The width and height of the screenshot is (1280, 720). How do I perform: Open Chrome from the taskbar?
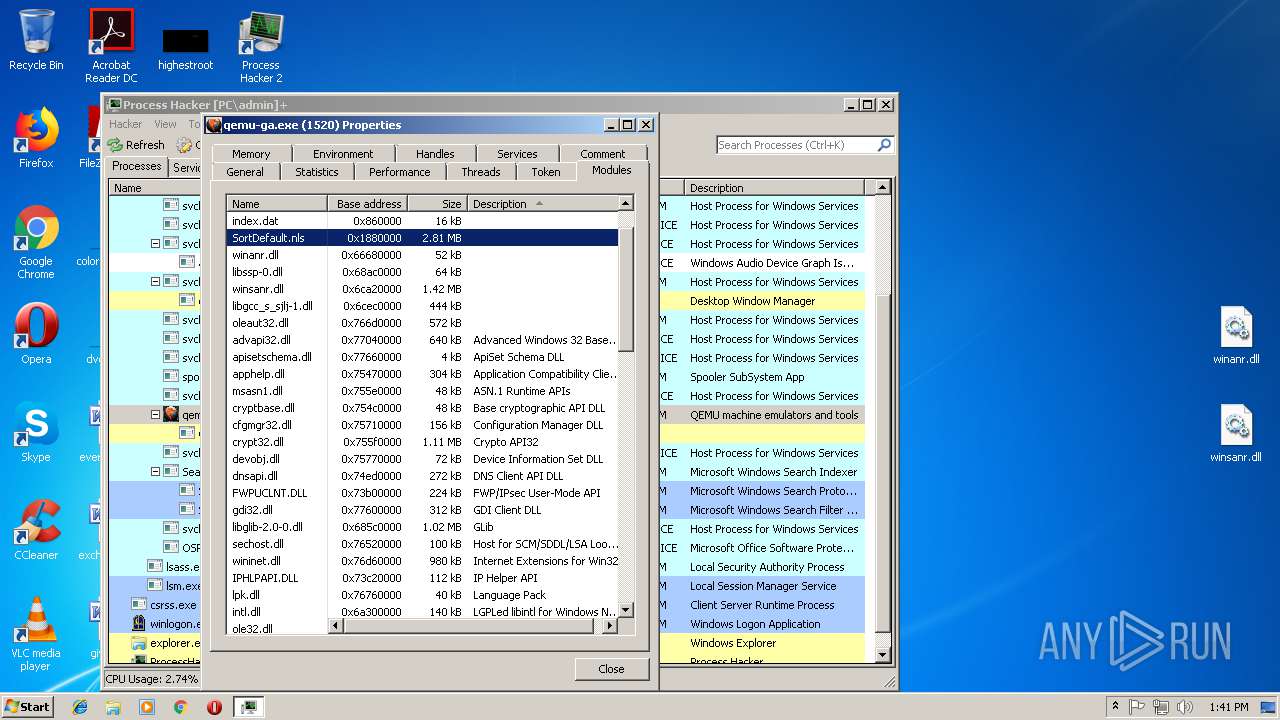pos(181,707)
